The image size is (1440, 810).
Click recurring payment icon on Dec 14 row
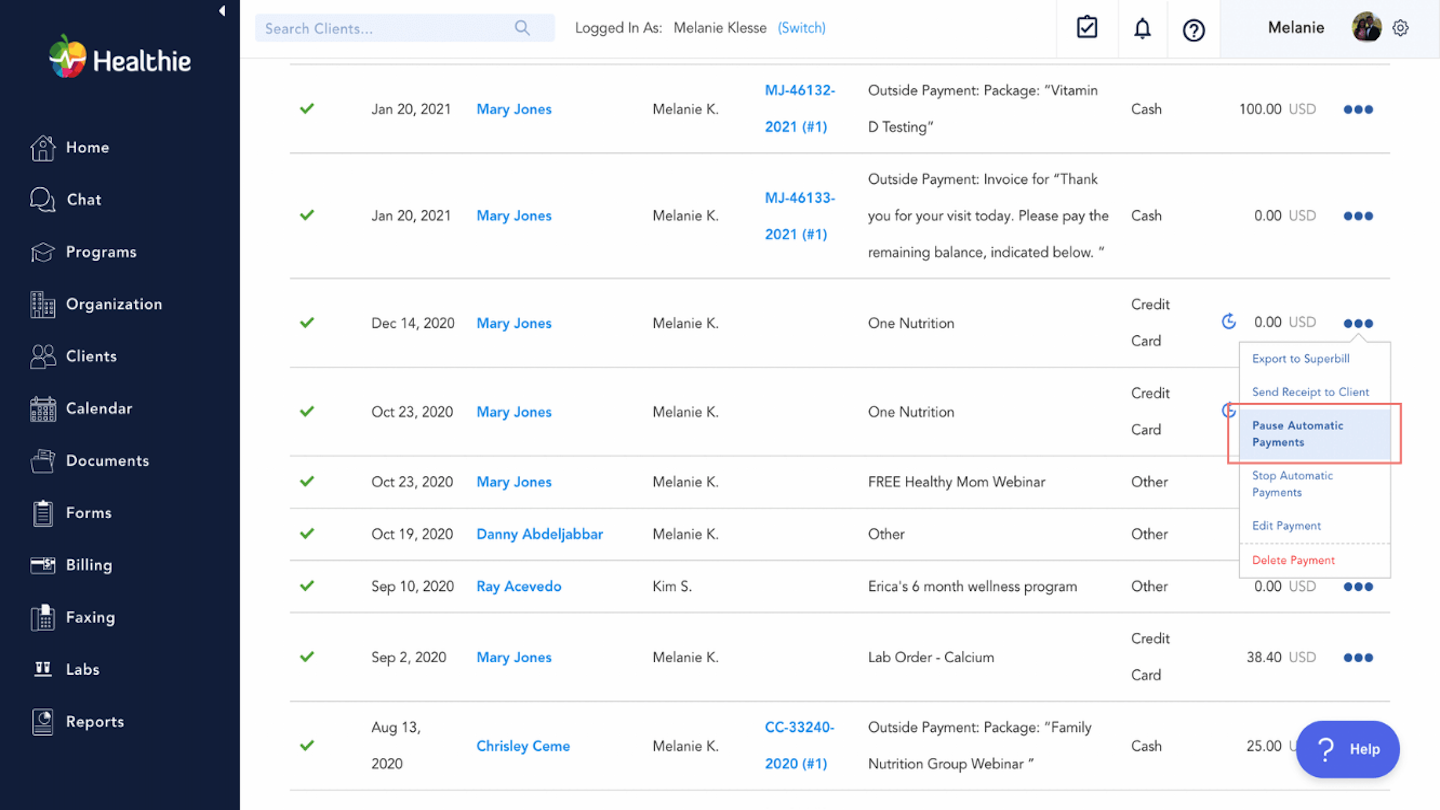tap(1229, 322)
